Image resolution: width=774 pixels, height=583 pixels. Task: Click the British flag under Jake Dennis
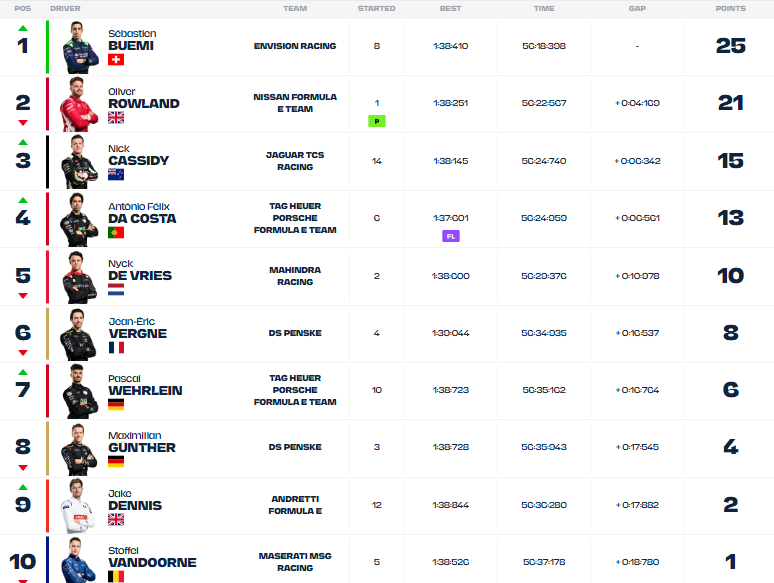point(116,519)
